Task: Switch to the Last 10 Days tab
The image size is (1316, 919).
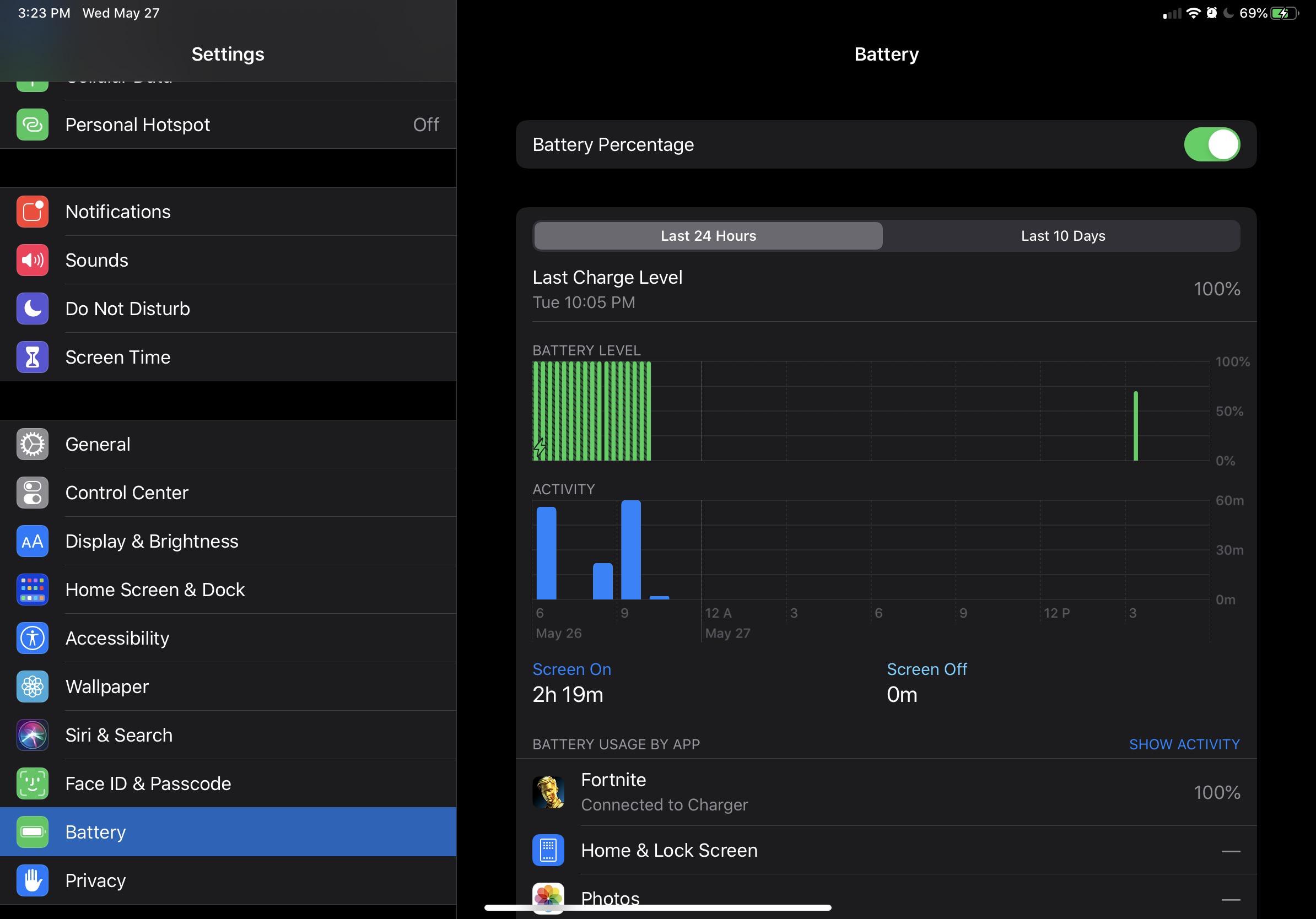Action: click(x=1061, y=235)
